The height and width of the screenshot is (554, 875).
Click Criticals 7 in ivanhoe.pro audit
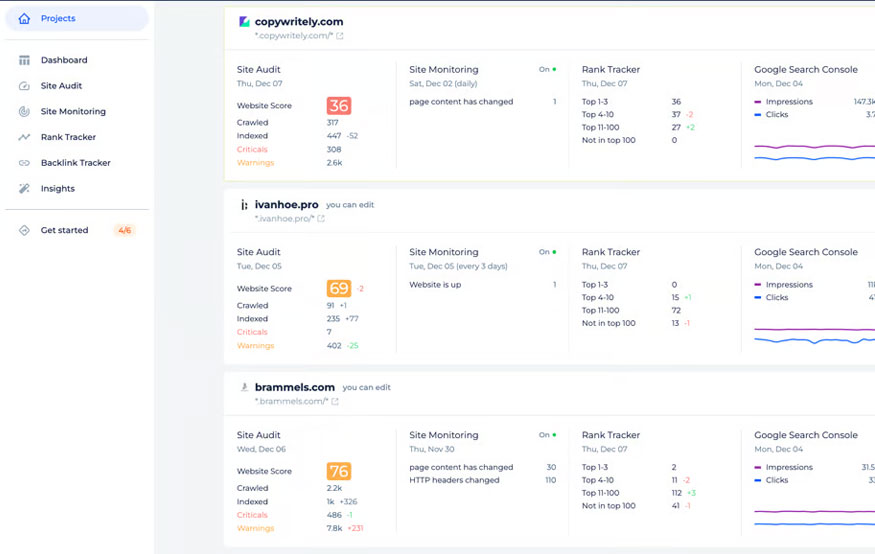284,332
